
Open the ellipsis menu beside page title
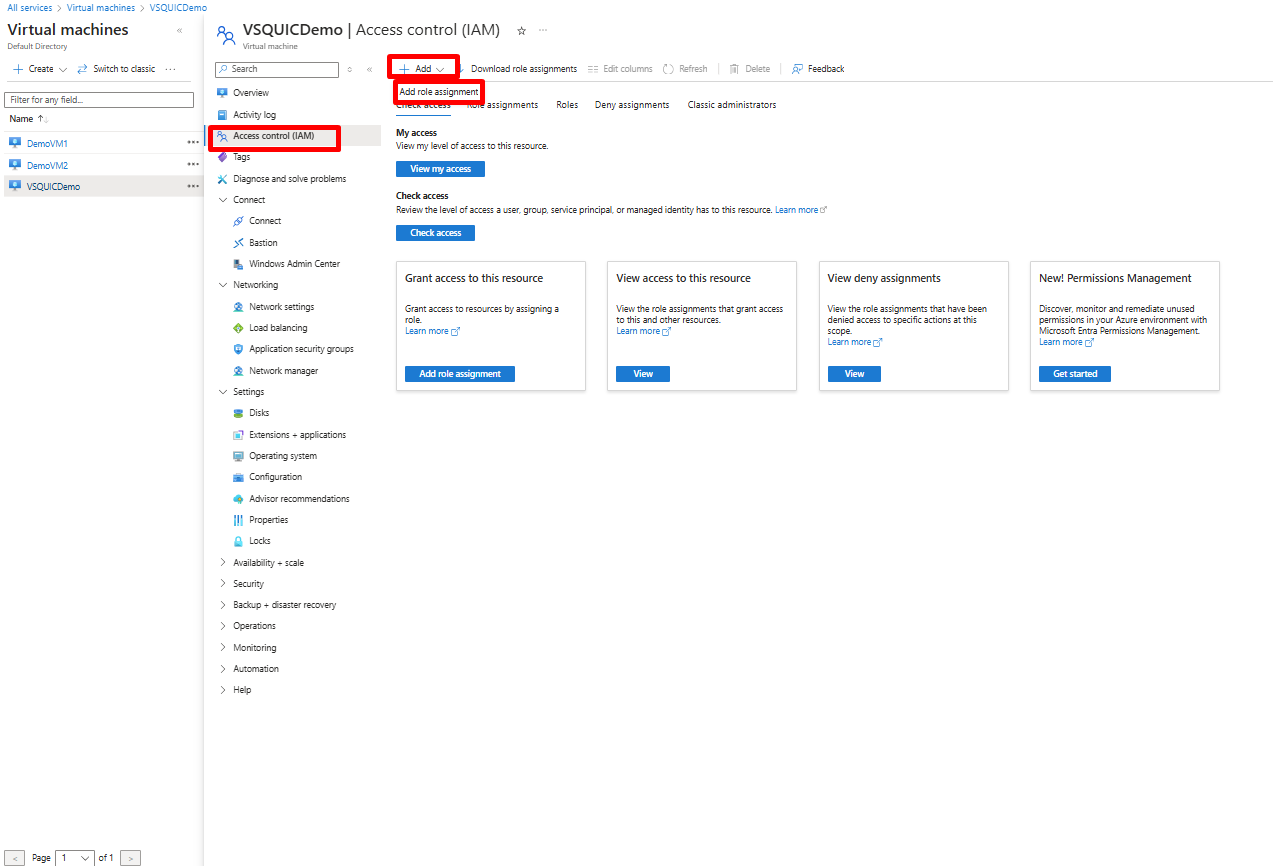point(543,31)
